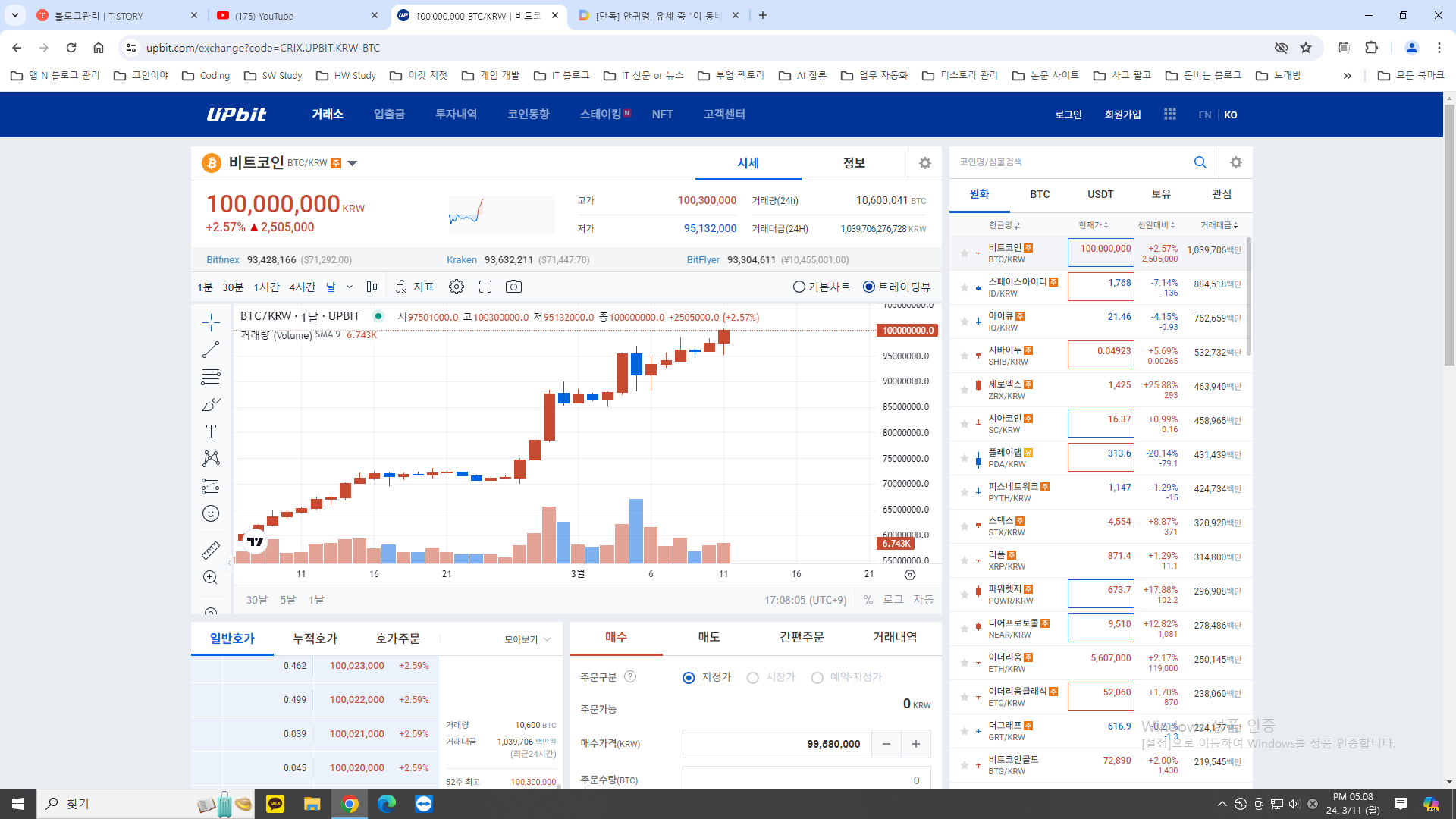The image size is (1456, 819).
Task: Click the chart time axis settings icon
Action: (x=910, y=575)
